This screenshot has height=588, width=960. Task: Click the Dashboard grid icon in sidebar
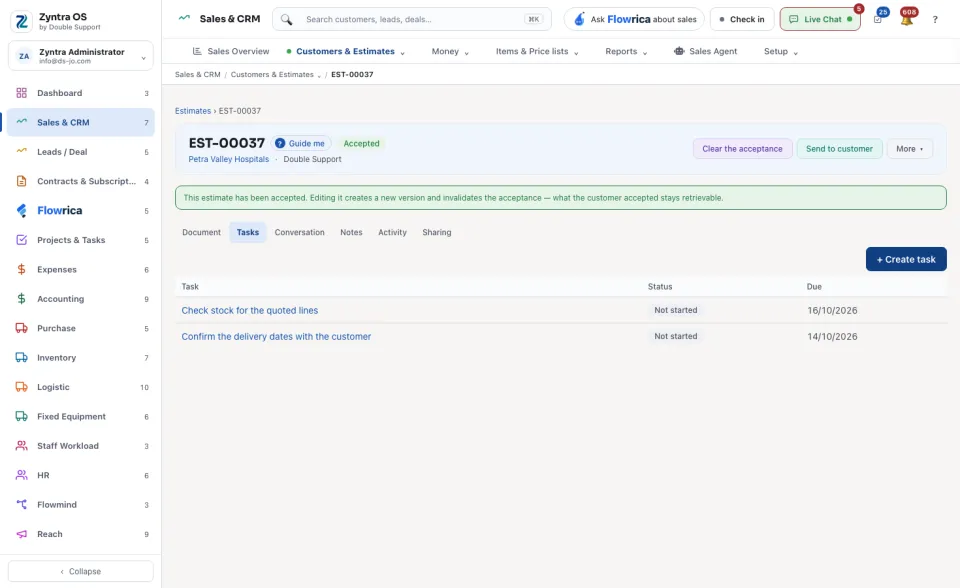pyautogui.click(x=21, y=93)
